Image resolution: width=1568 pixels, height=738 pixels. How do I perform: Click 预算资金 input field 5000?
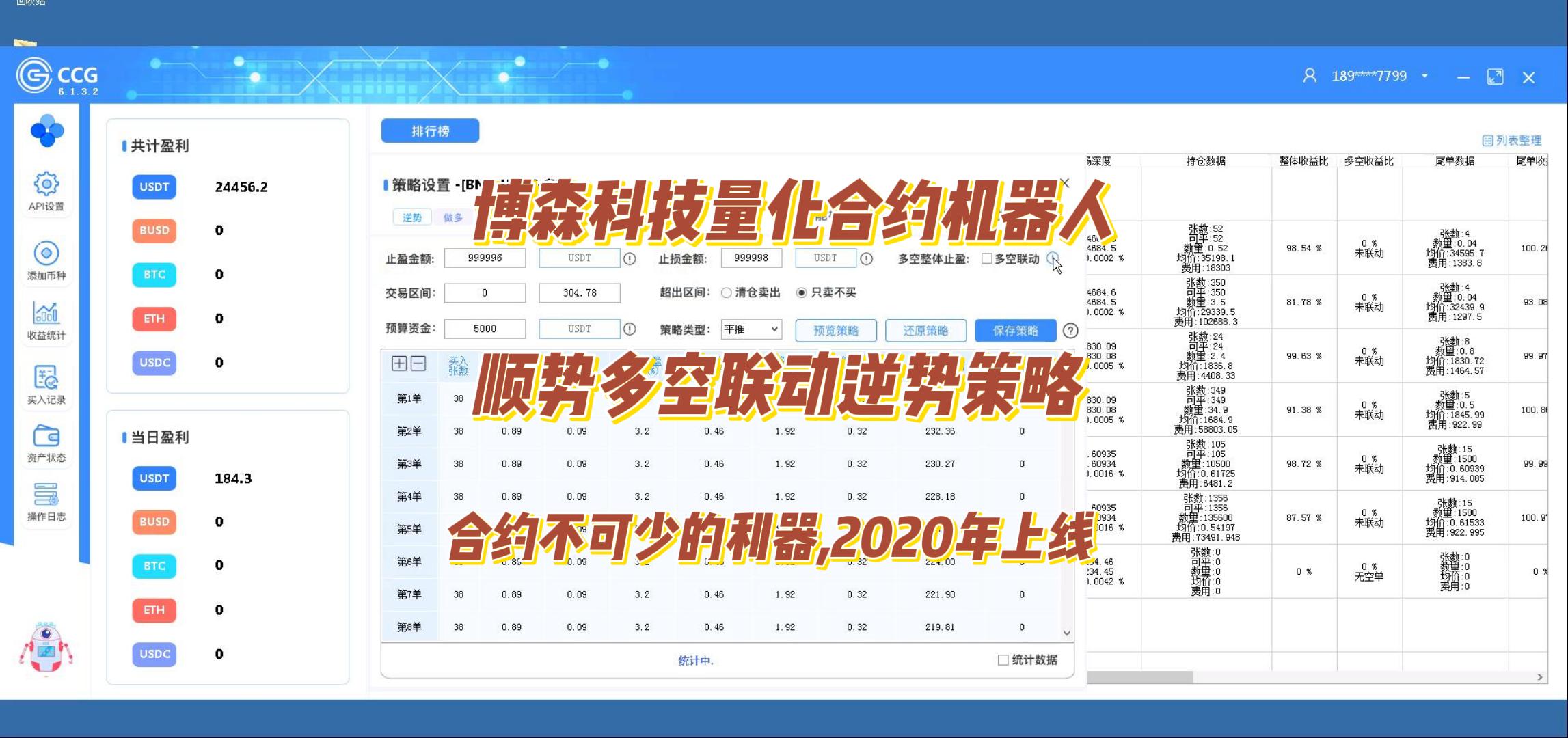[485, 329]
